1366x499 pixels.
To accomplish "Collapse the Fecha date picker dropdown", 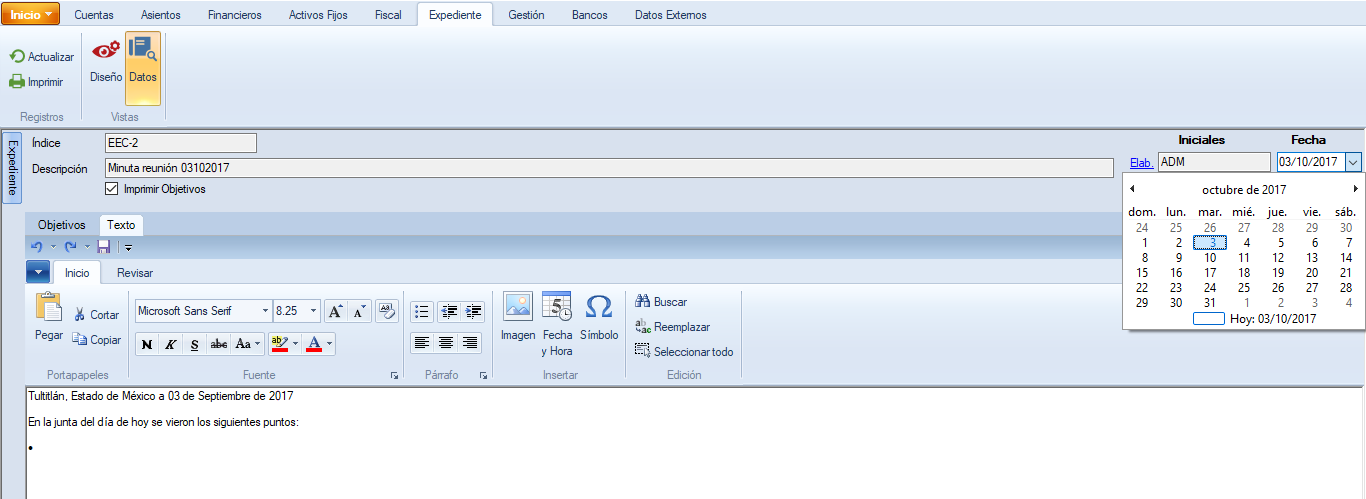I will click(x=1353, y=162).
